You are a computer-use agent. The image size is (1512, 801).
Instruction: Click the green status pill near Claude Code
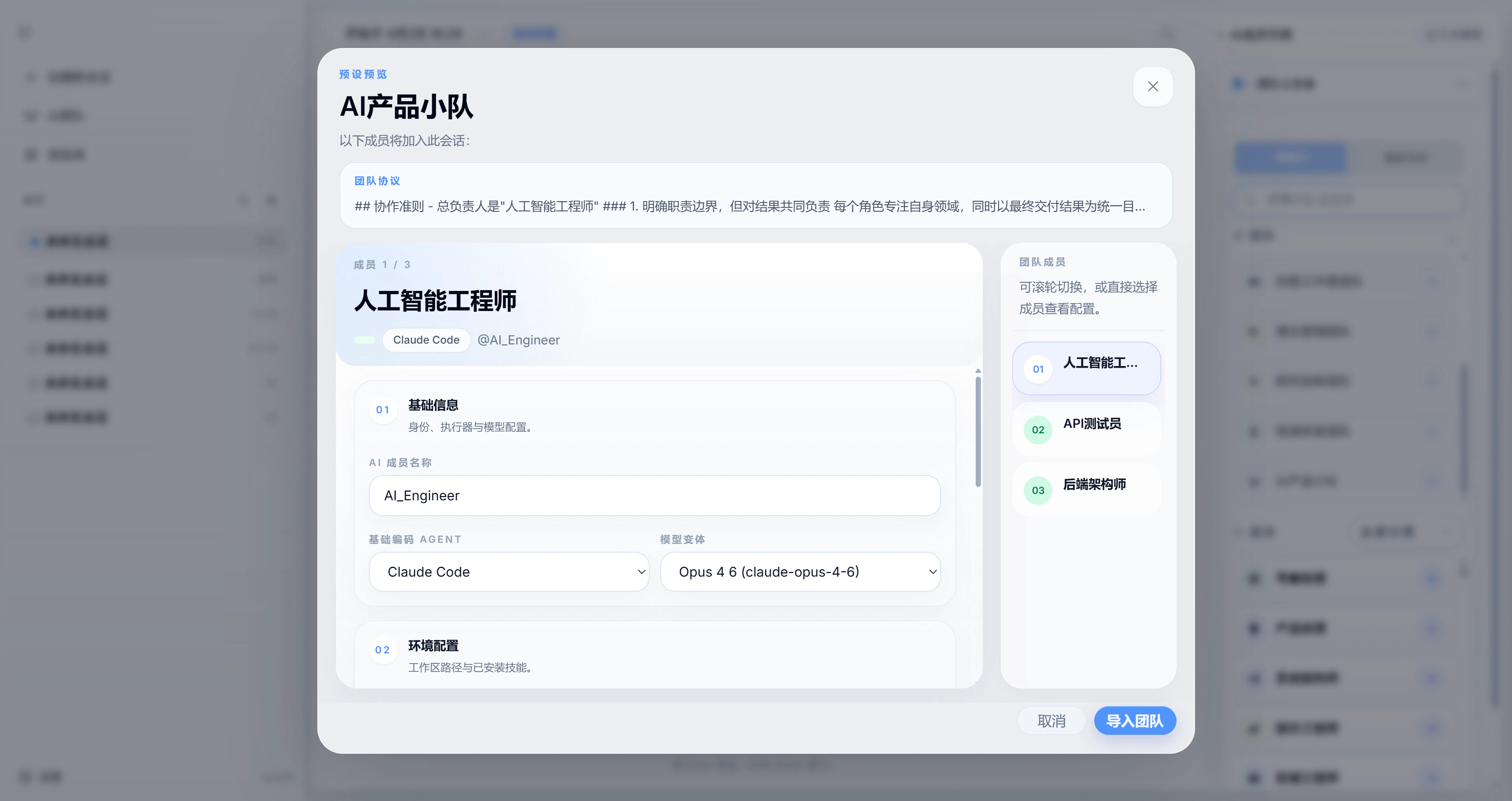click(365, 340)
